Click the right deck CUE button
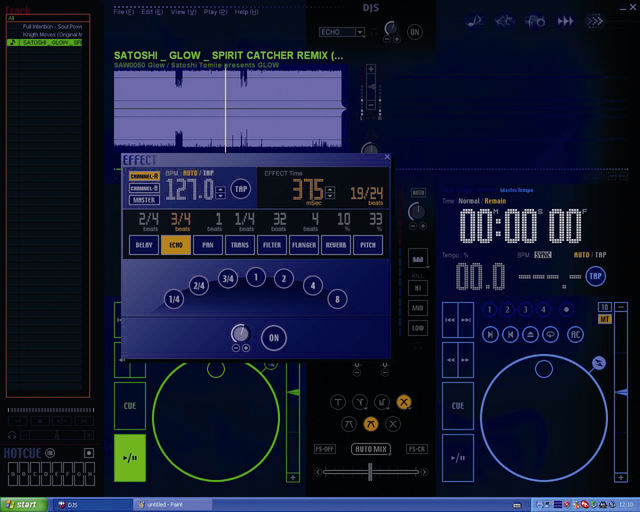Viewport: 640px width, 512px height. tap(458, 406)
